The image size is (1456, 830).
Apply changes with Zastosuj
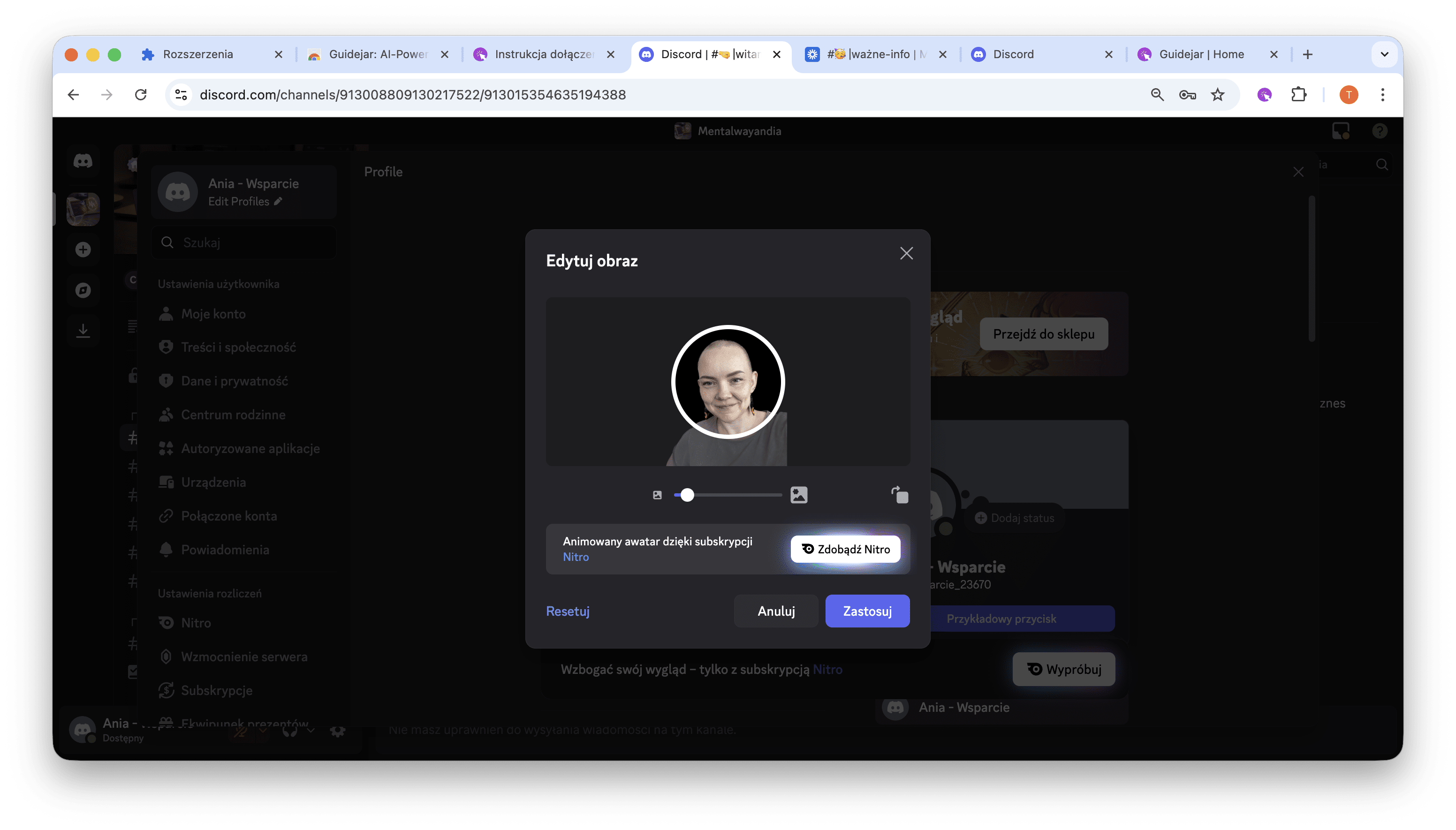click(x=867, y=611)
